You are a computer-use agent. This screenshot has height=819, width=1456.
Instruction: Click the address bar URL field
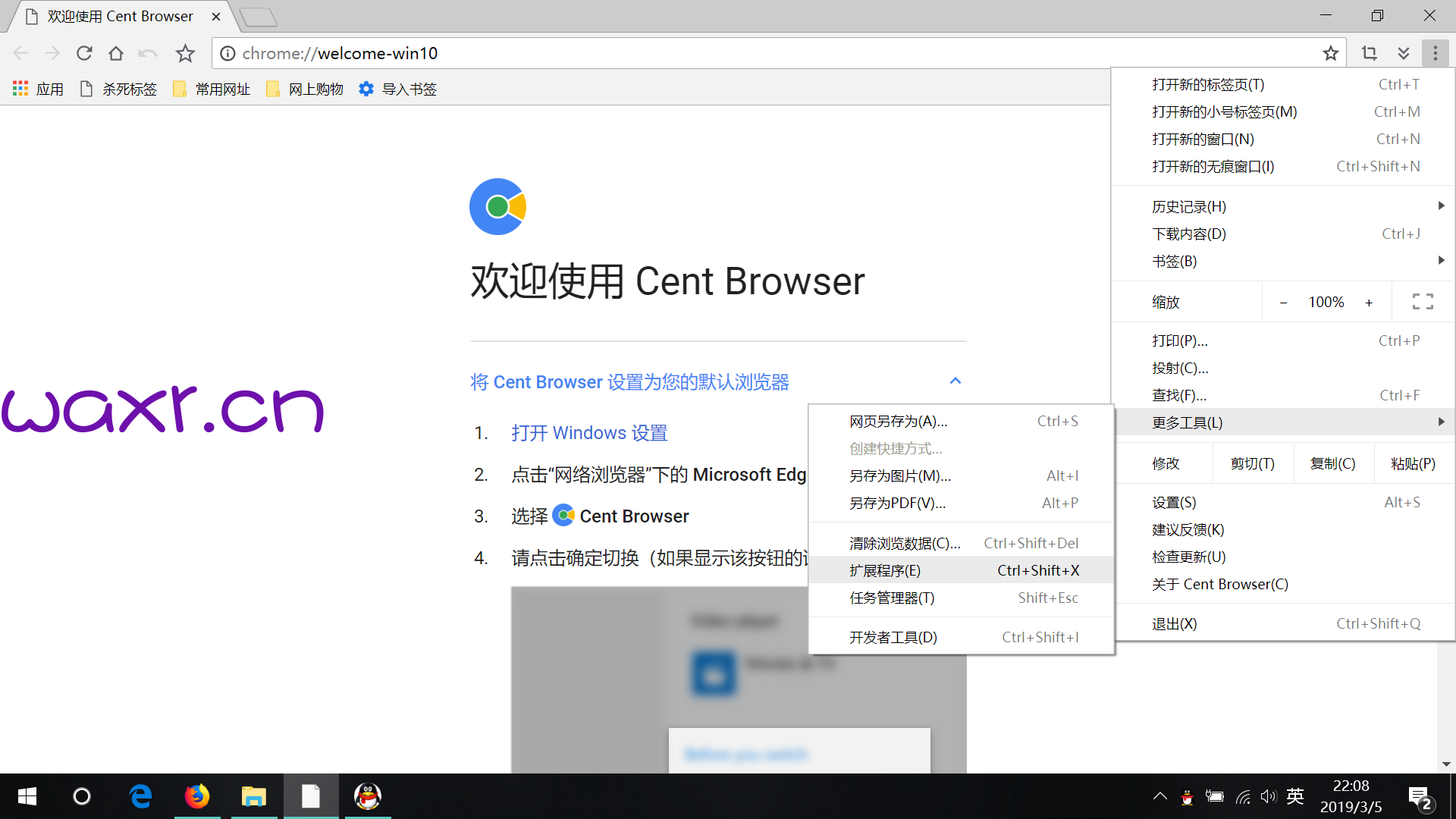tap(777, 53)
